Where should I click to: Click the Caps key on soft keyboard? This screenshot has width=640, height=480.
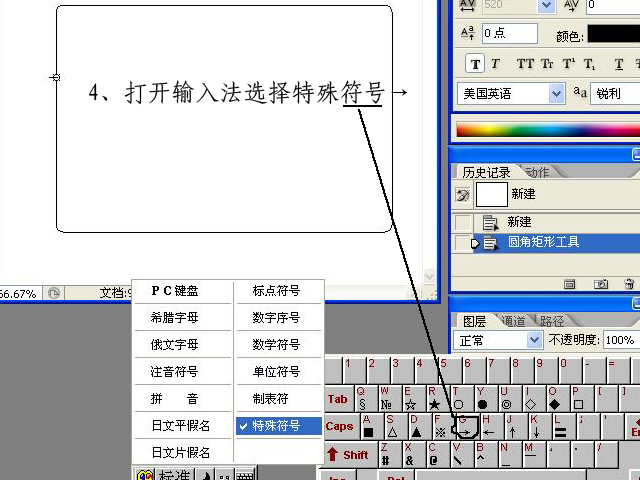tap(342, 426)
